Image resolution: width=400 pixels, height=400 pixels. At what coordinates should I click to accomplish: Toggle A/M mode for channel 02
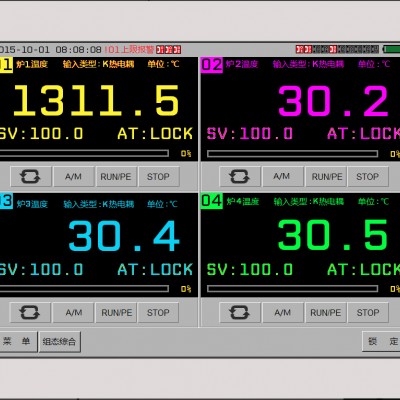[283, 177]
